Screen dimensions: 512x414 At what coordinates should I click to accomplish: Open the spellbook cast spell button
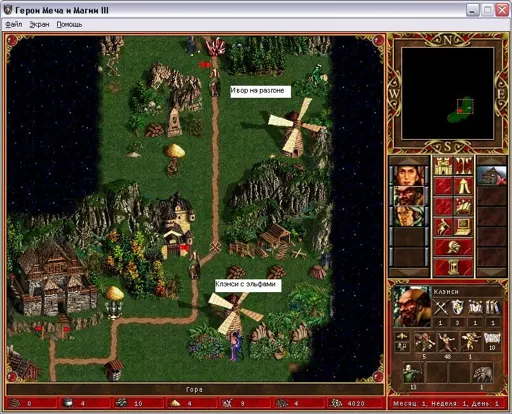[463, 207]
